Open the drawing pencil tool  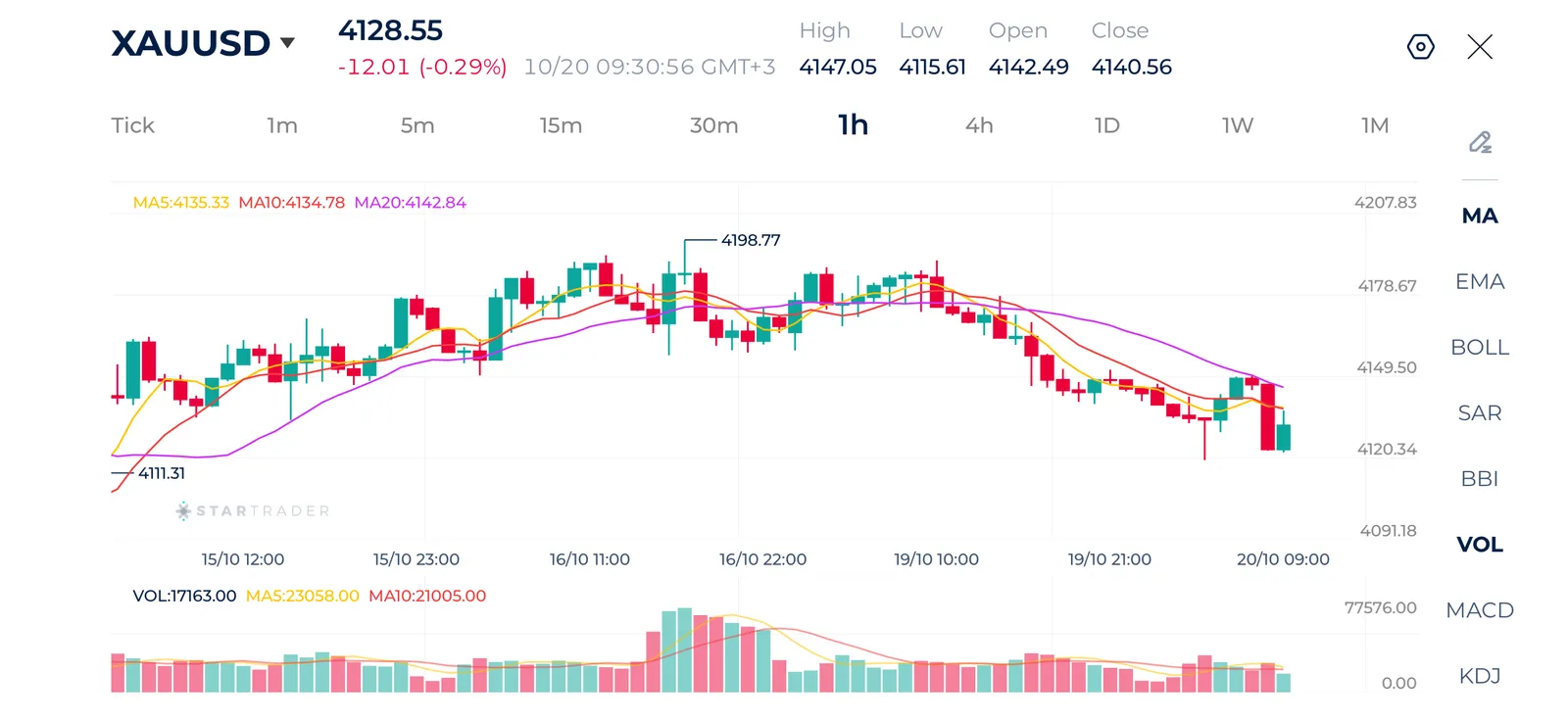(1480, 142)
